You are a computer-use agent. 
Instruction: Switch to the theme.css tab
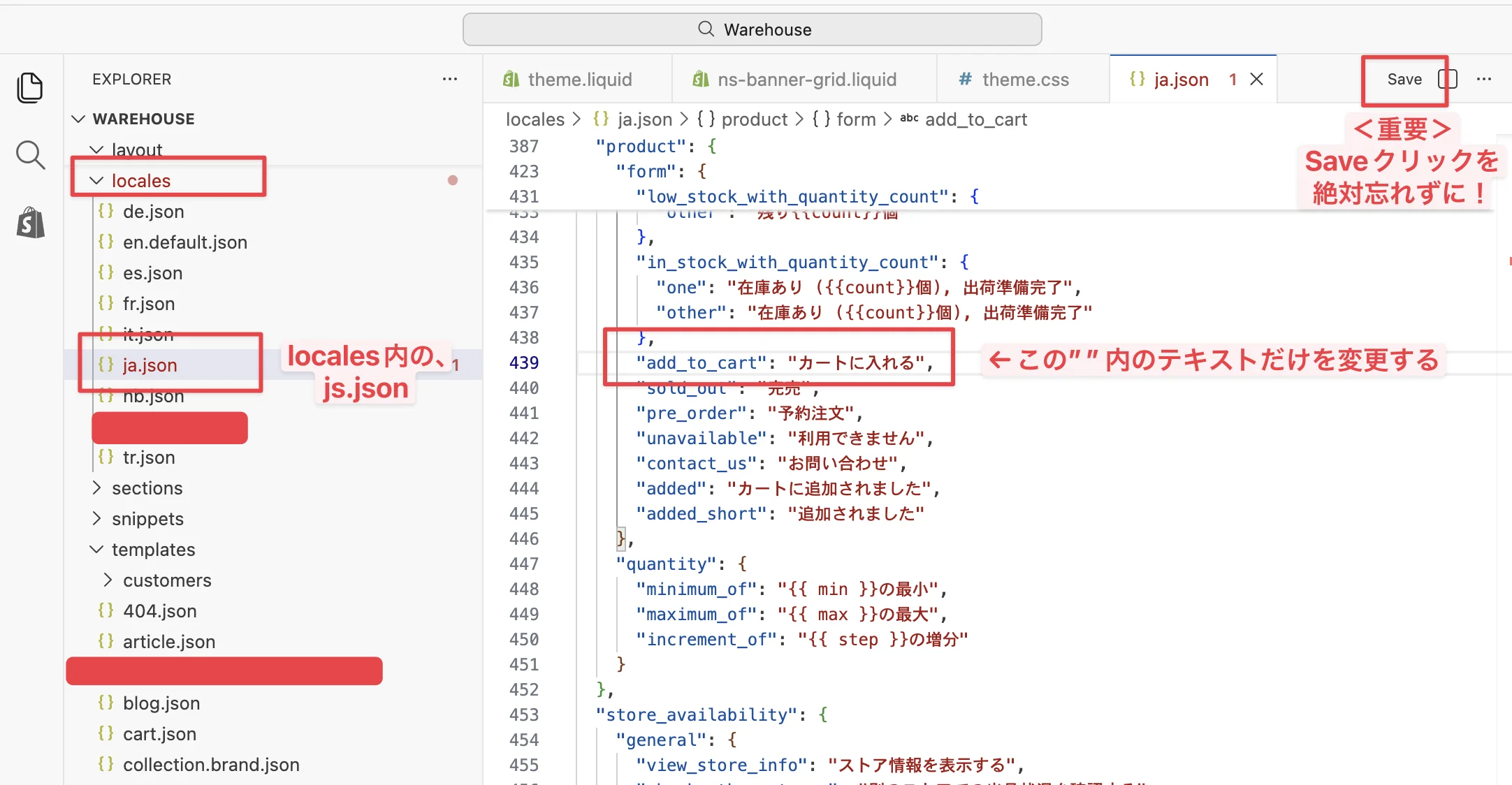[1023, 80]
